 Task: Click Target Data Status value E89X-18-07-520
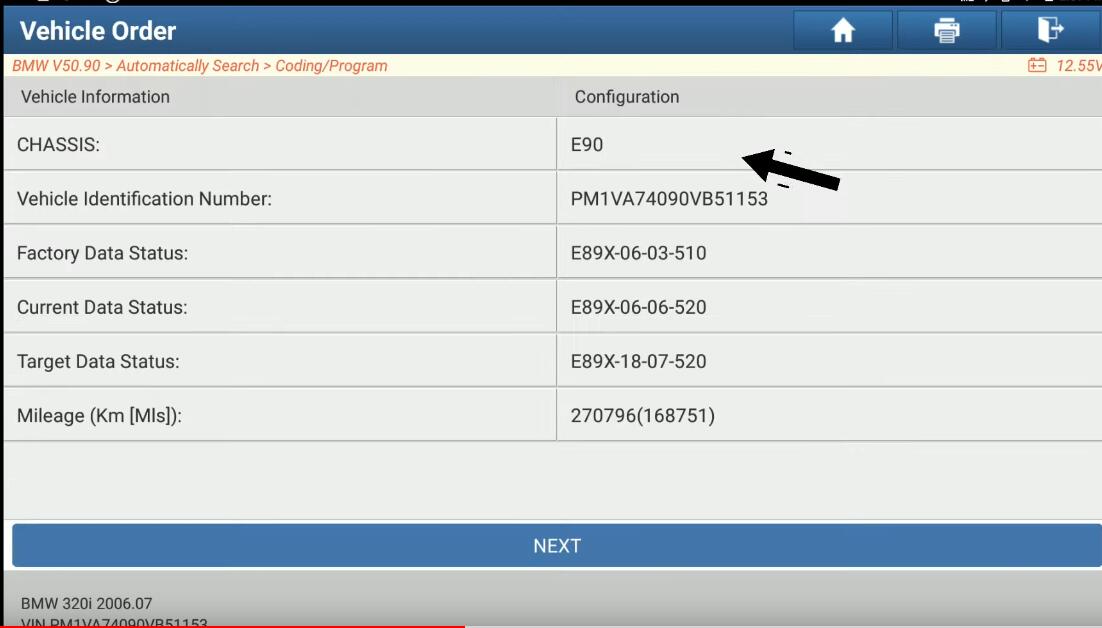click(x=638, y=361)
